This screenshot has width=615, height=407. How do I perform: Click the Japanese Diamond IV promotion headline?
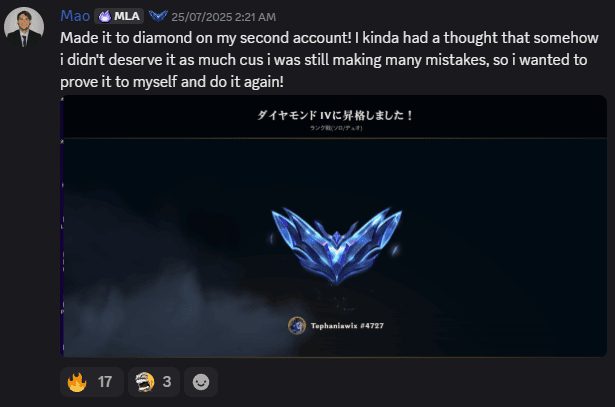[335, 115]
